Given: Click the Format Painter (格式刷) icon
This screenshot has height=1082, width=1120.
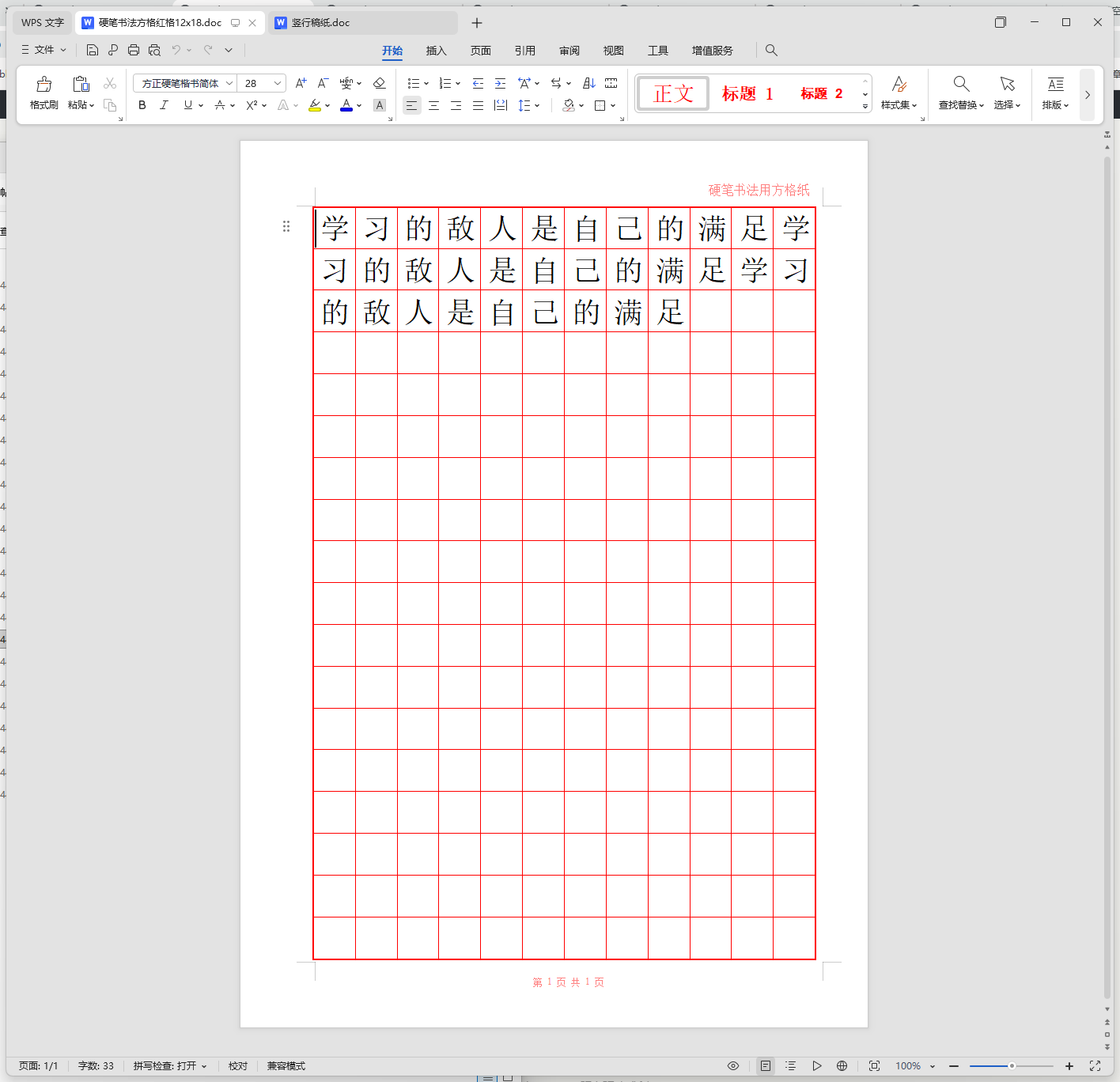Looking at the screenshot, I should pos(44,85).
